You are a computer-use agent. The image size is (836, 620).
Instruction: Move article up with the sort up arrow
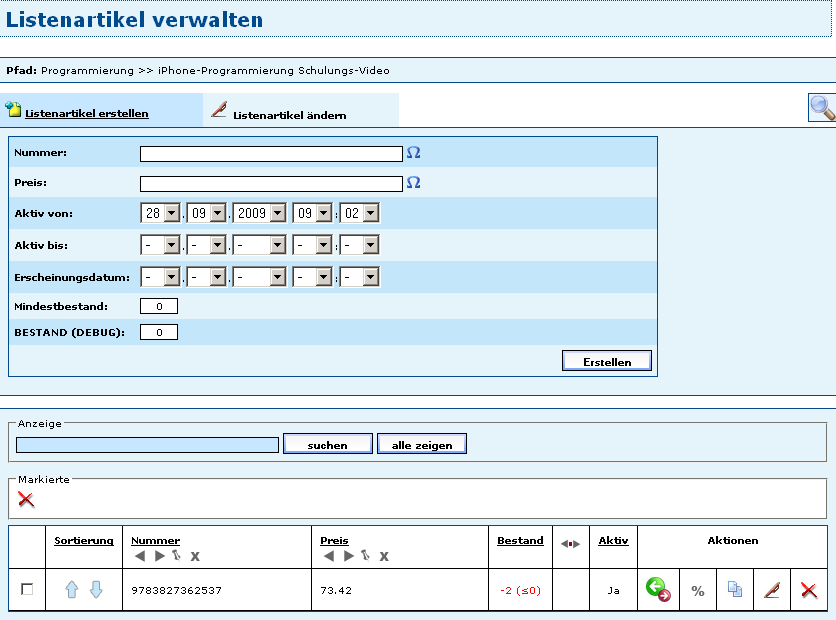point(72,590)
